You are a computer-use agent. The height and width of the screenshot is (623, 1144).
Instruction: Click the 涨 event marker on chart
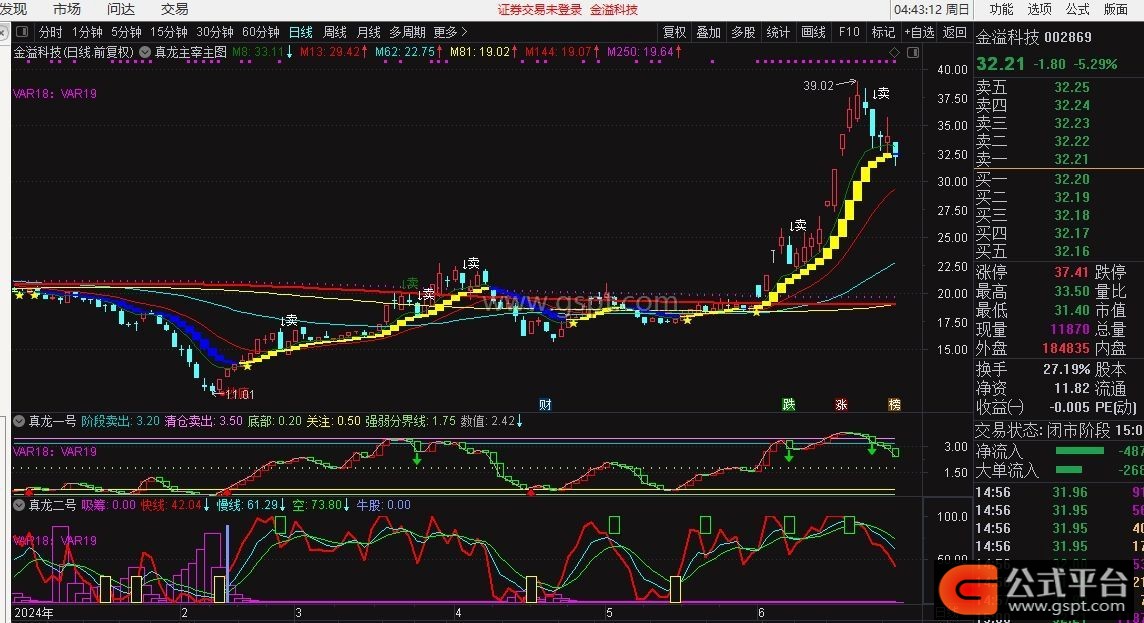click(x=841, y=405)
